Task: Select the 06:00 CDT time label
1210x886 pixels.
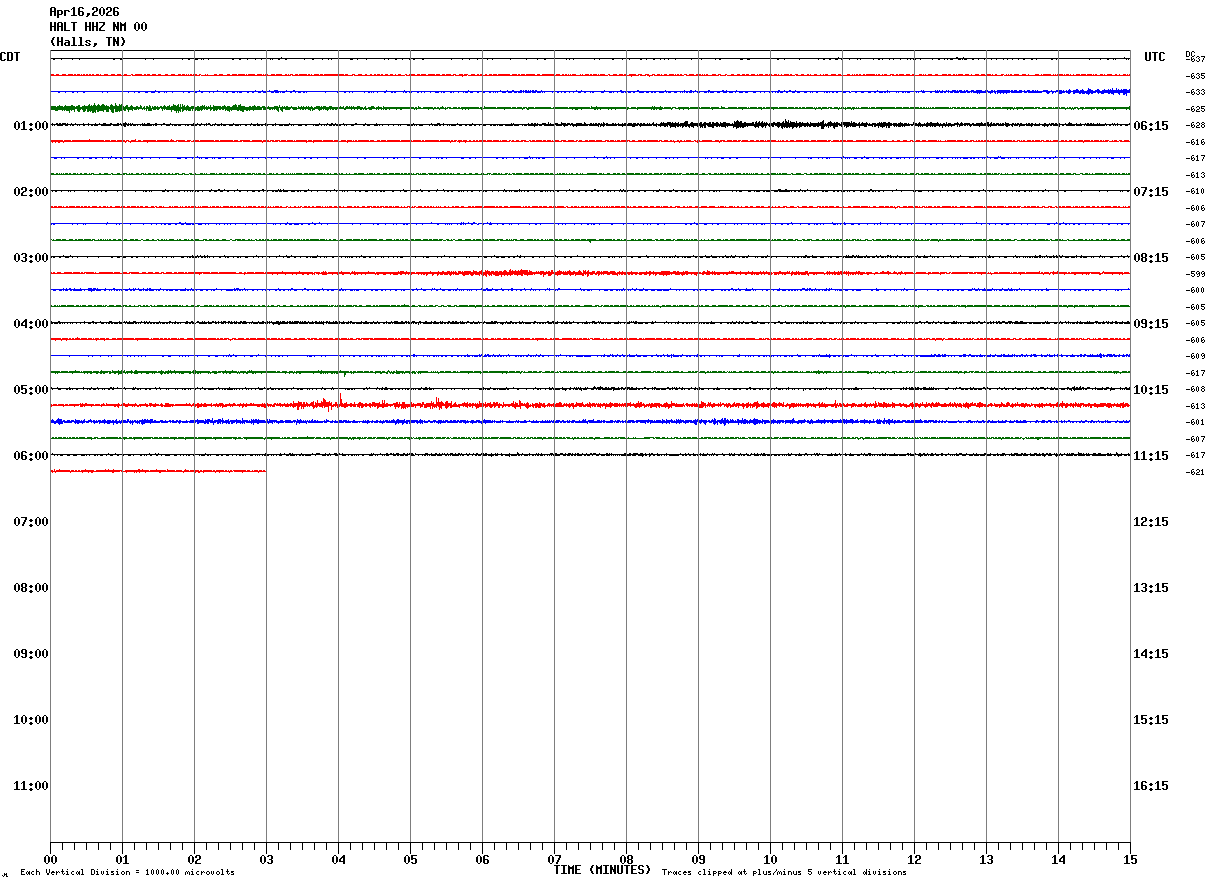Action: click(31, 456)
